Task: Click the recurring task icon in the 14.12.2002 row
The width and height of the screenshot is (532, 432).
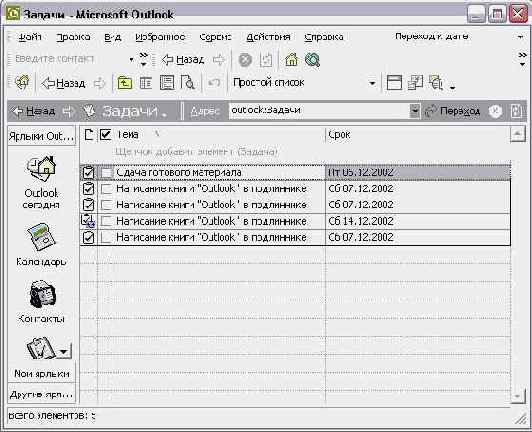Action: [x=89, y=221]
